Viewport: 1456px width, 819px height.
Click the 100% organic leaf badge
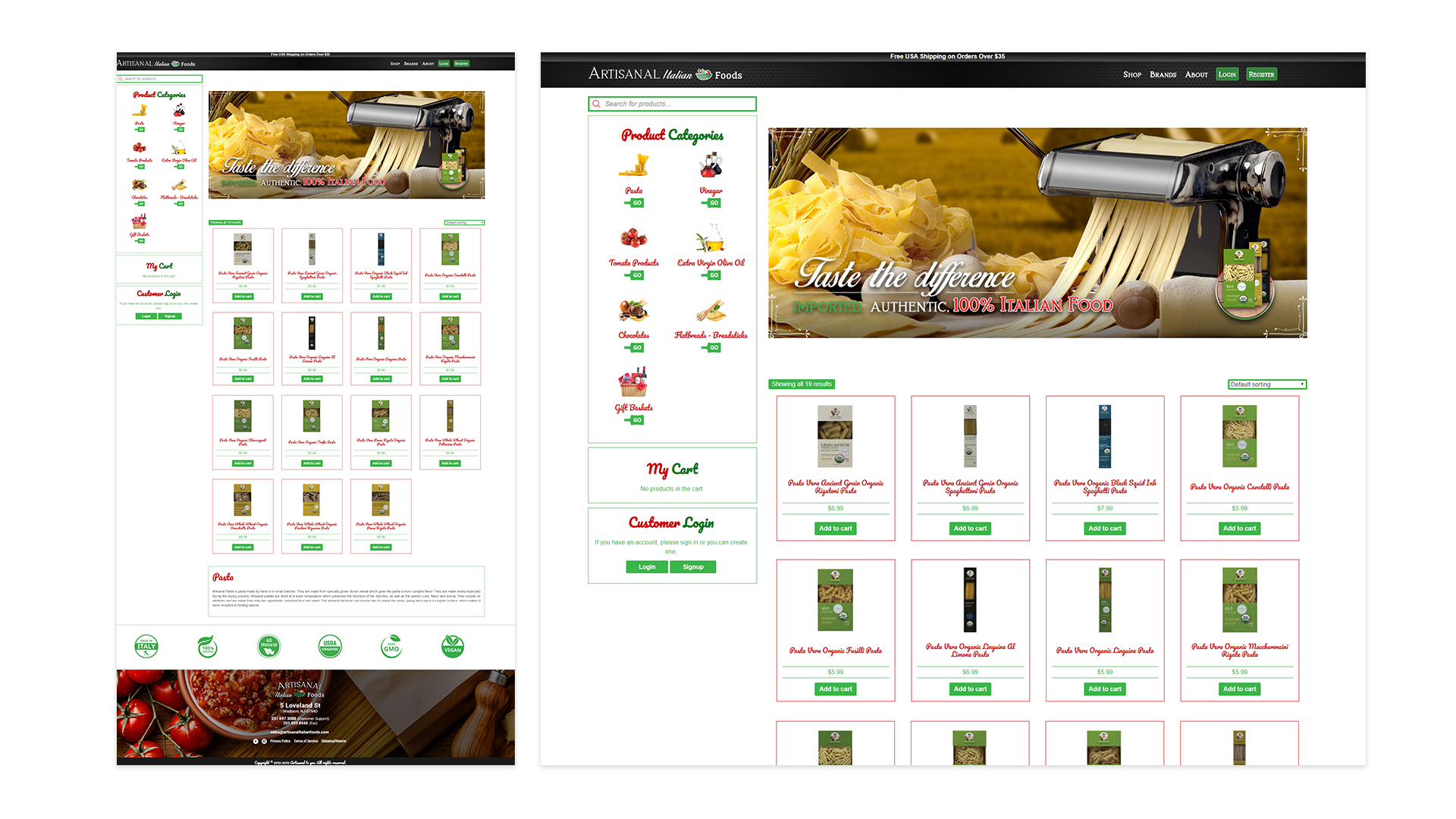(x=208, y=646)
